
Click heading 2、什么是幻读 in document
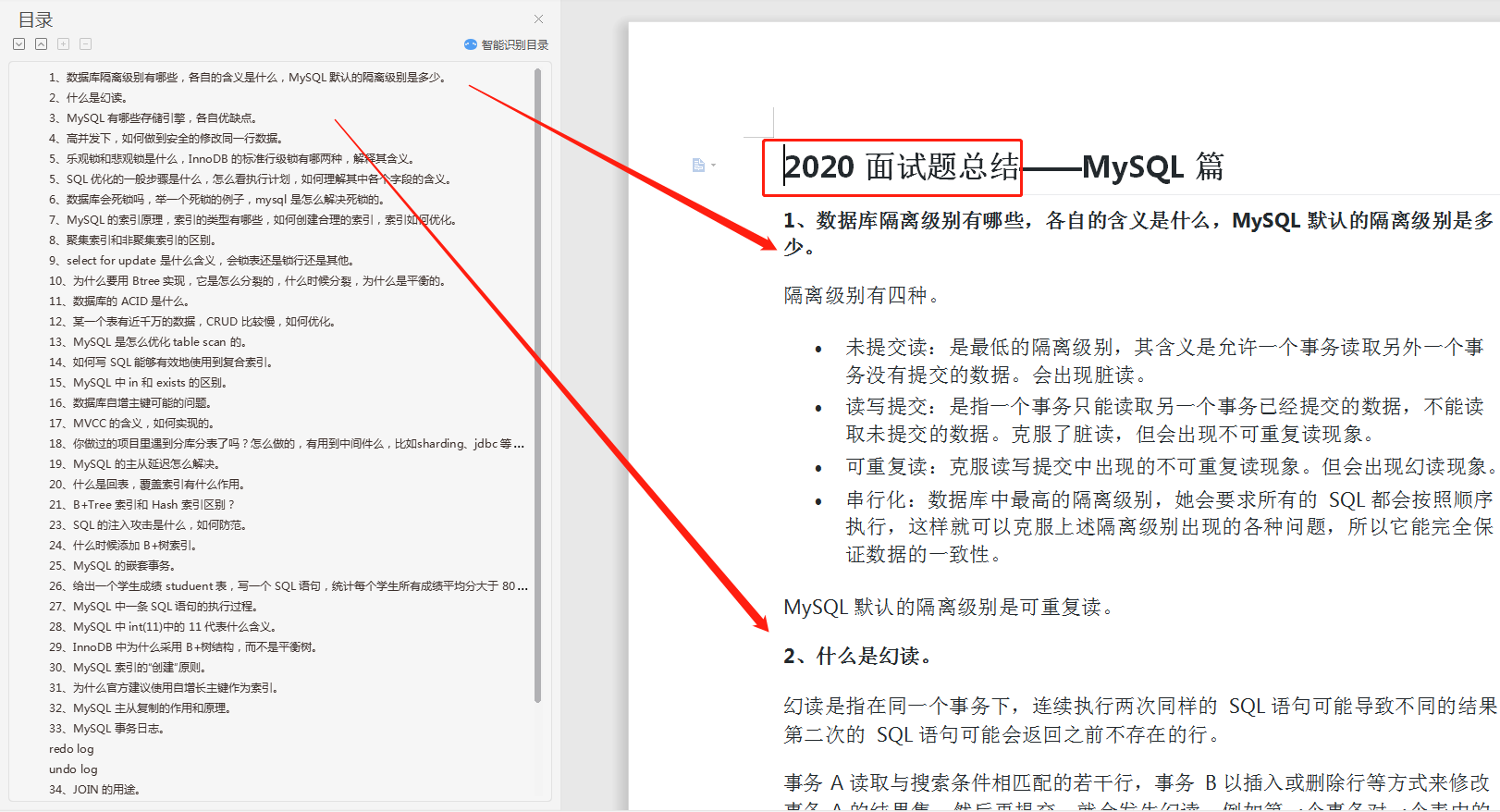pyautogui.click(x=859, y=657)
